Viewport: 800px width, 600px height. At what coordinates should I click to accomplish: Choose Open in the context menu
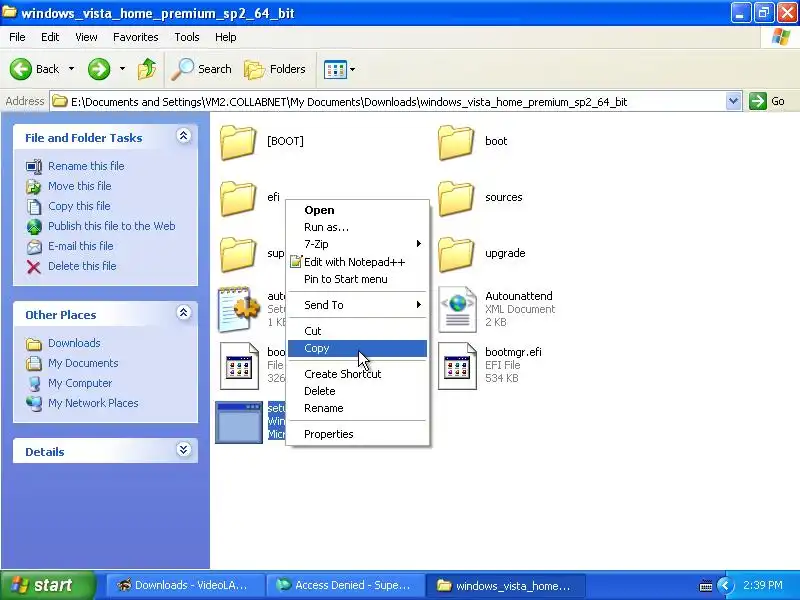tap(357, 210)
